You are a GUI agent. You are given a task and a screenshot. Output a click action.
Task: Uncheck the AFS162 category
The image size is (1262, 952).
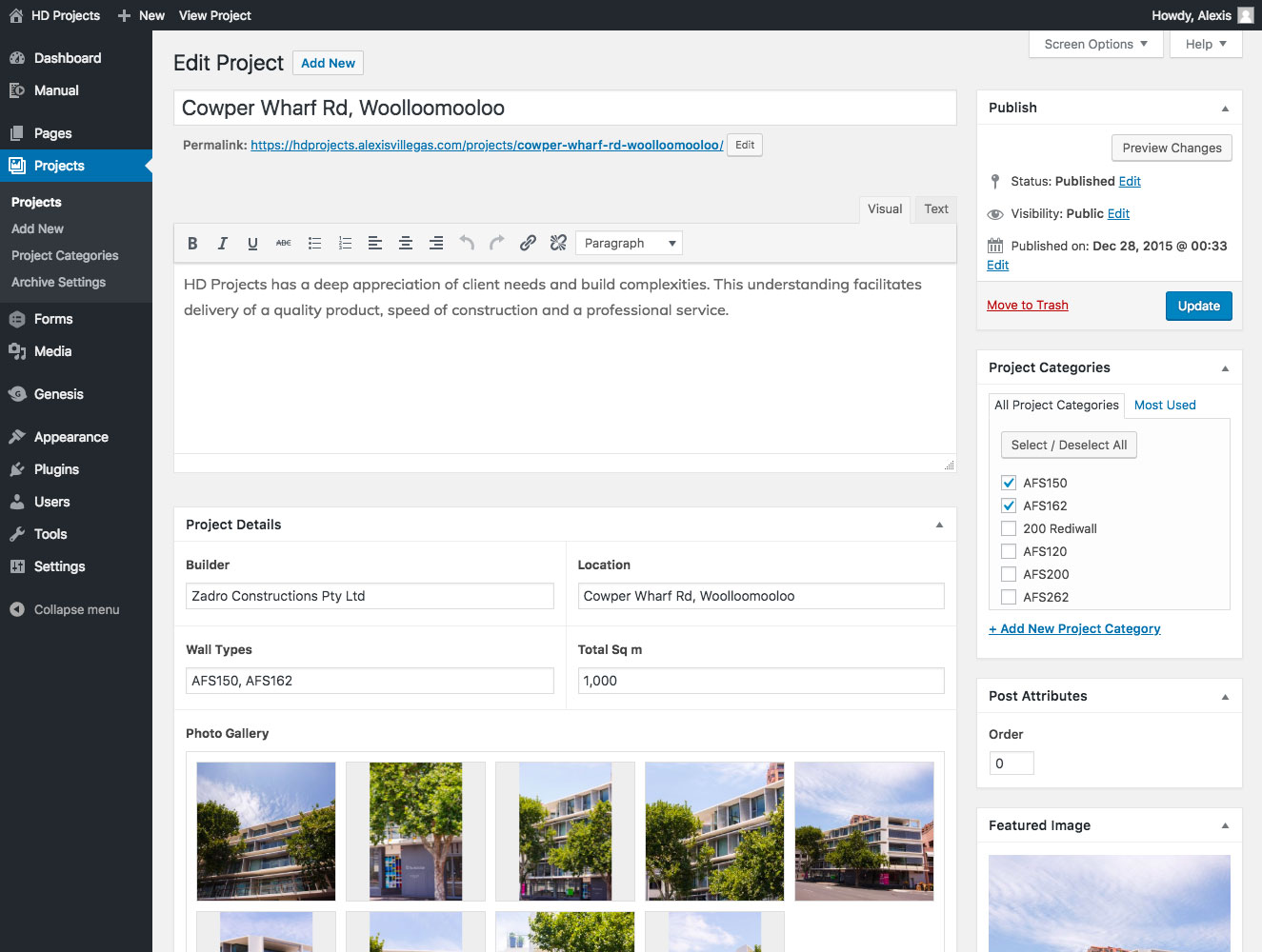coord(1009,506)
